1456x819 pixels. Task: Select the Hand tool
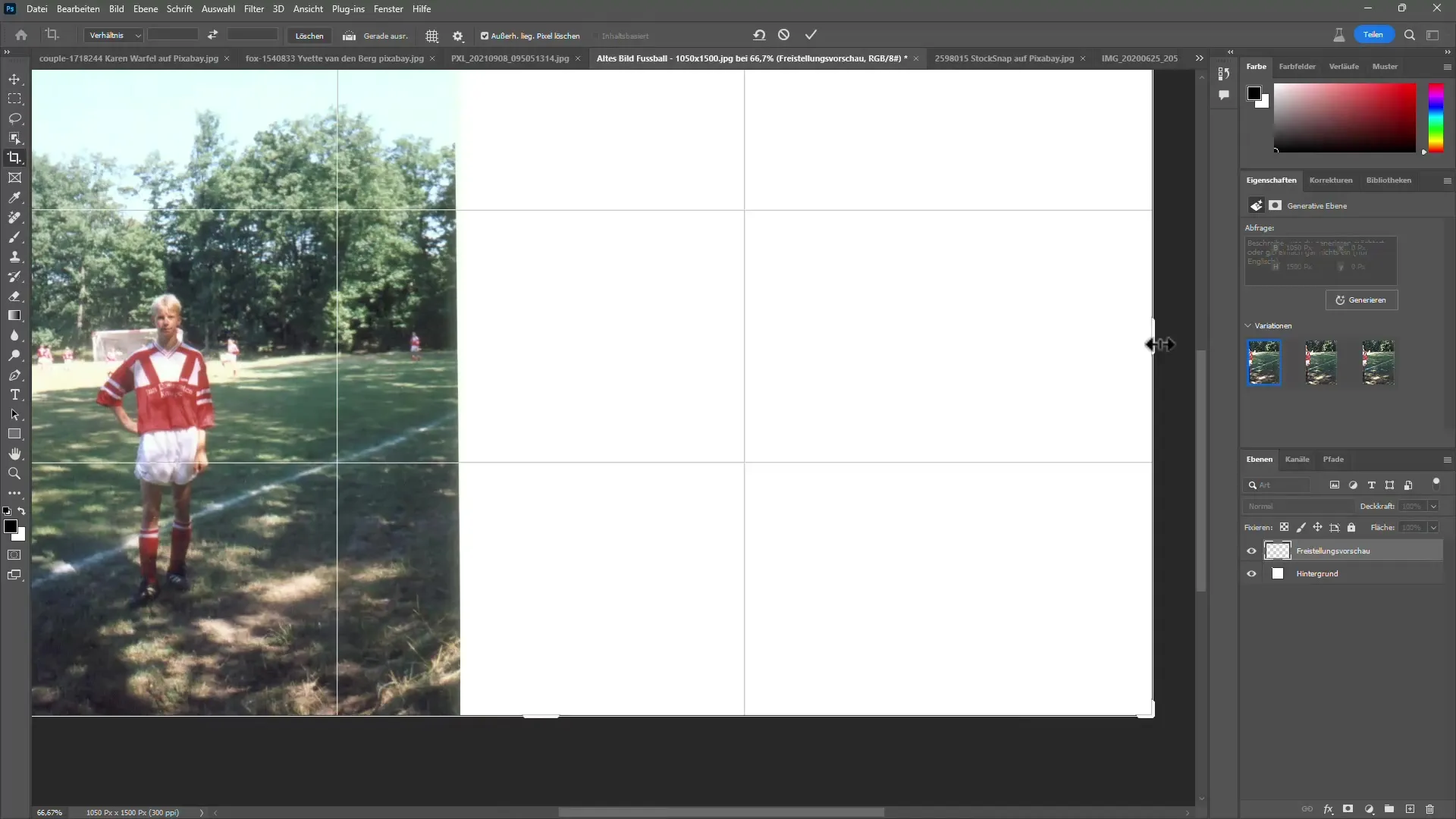click(14, 453)
